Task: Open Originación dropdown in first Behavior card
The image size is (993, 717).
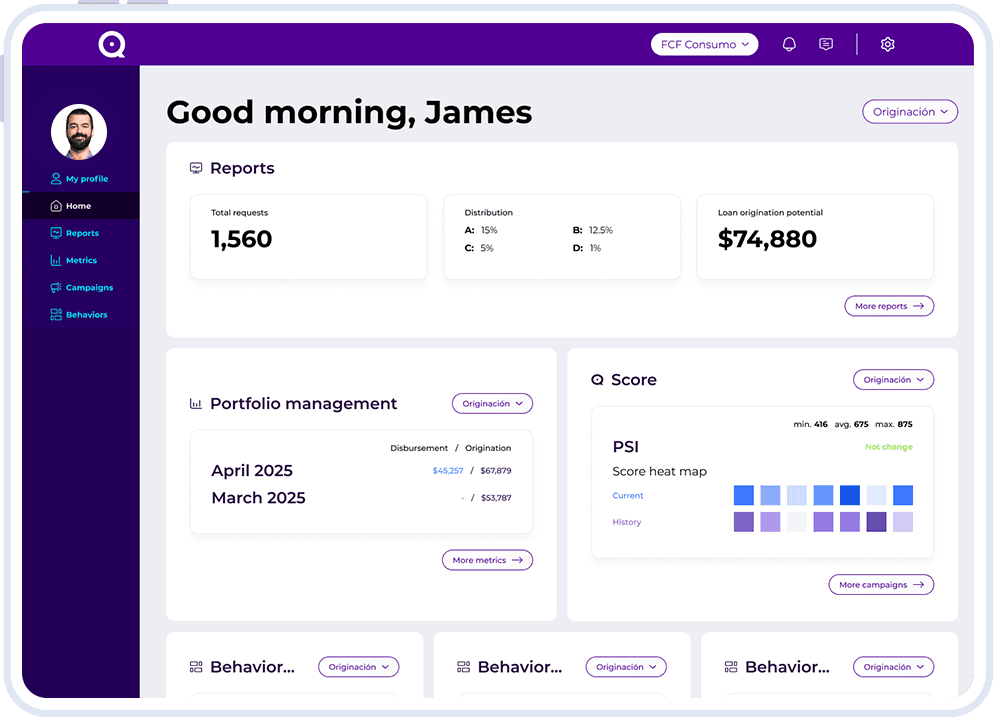Action: tap(358, 667)
